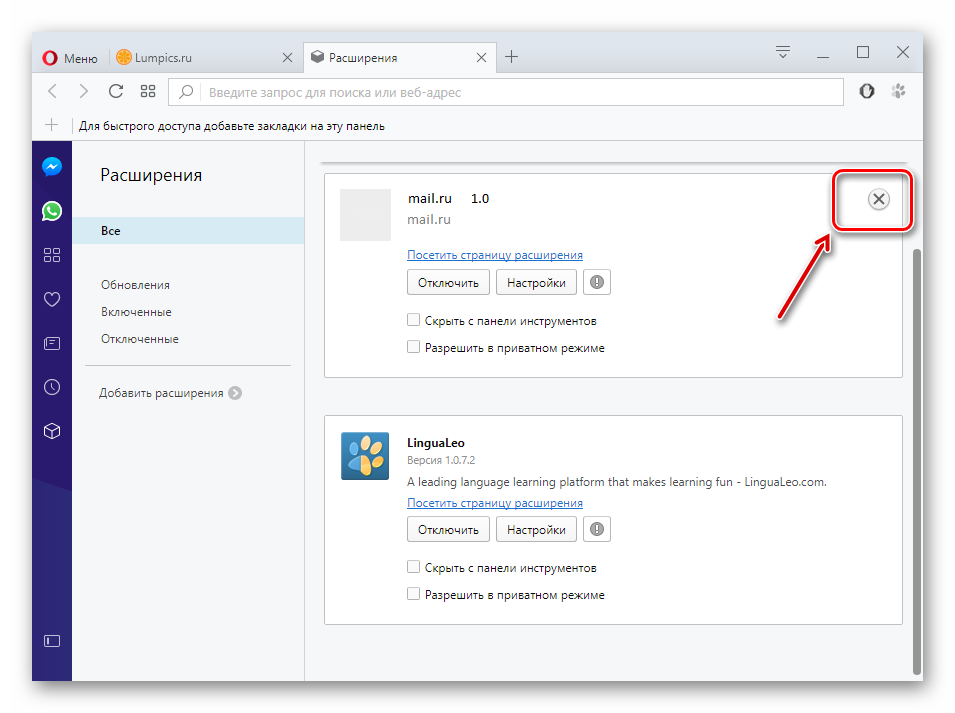Open the Opera Меню menu

70,58
